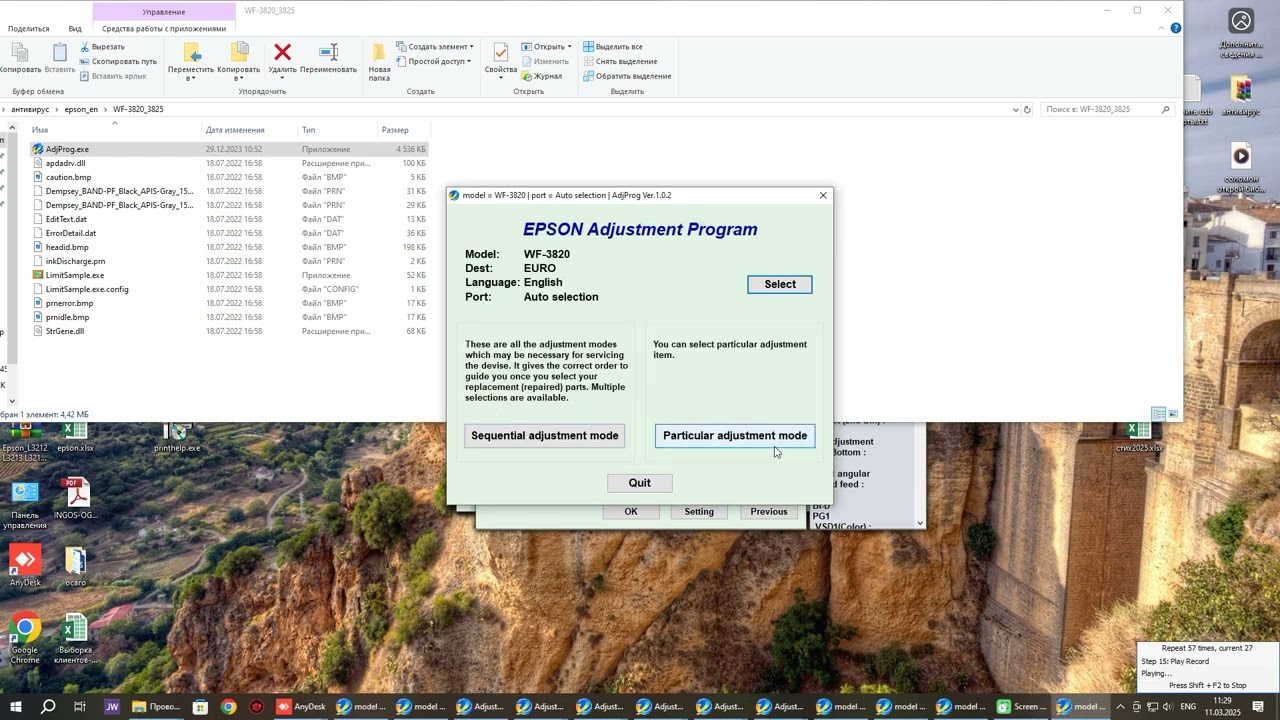This screenshot has width=1280, height=720.
Task: Click the refresh icon beside the address bar
Action: (x=1027, y=109)
